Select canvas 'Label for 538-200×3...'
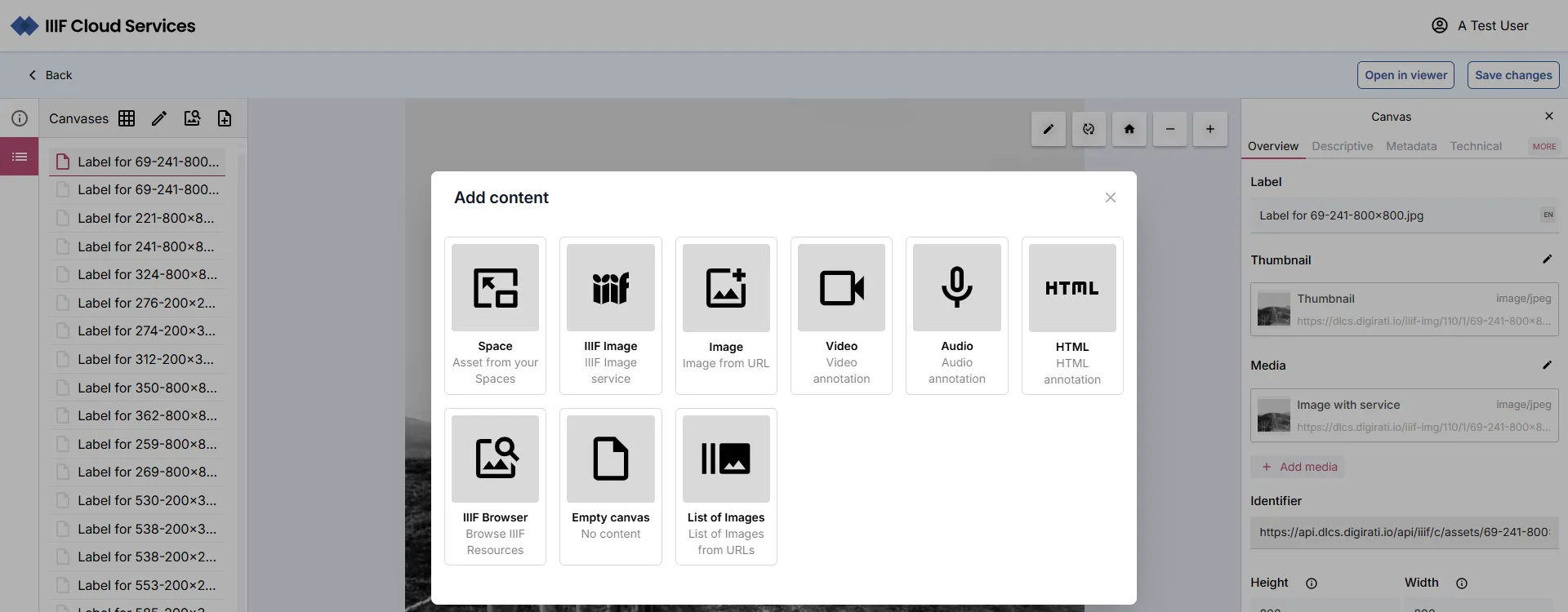 click(x=137, y=529)
